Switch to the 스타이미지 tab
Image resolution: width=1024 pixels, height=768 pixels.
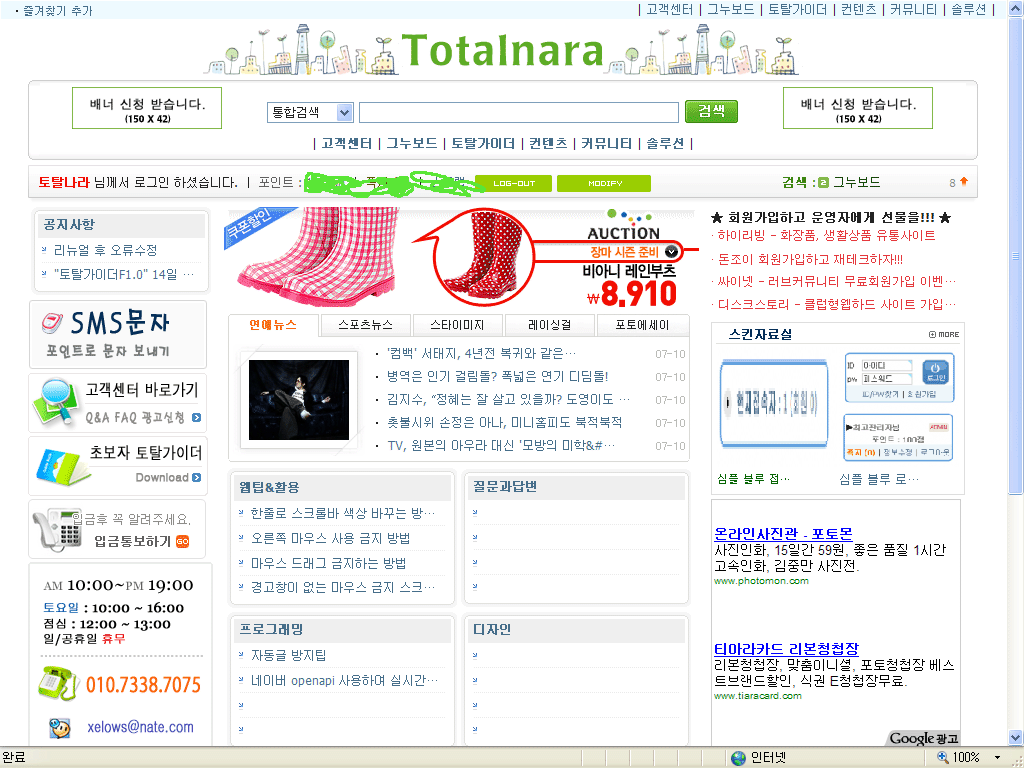pos(457,325)
